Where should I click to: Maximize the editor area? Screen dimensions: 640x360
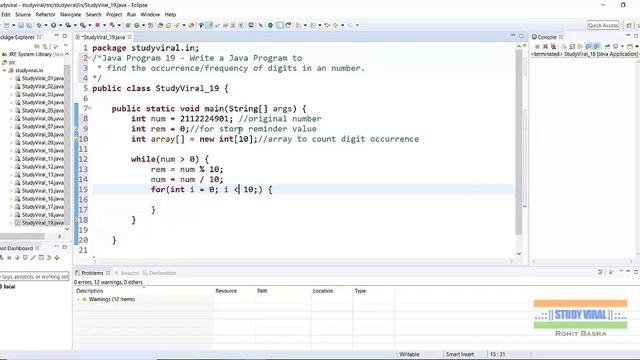[x=521, y=36]
